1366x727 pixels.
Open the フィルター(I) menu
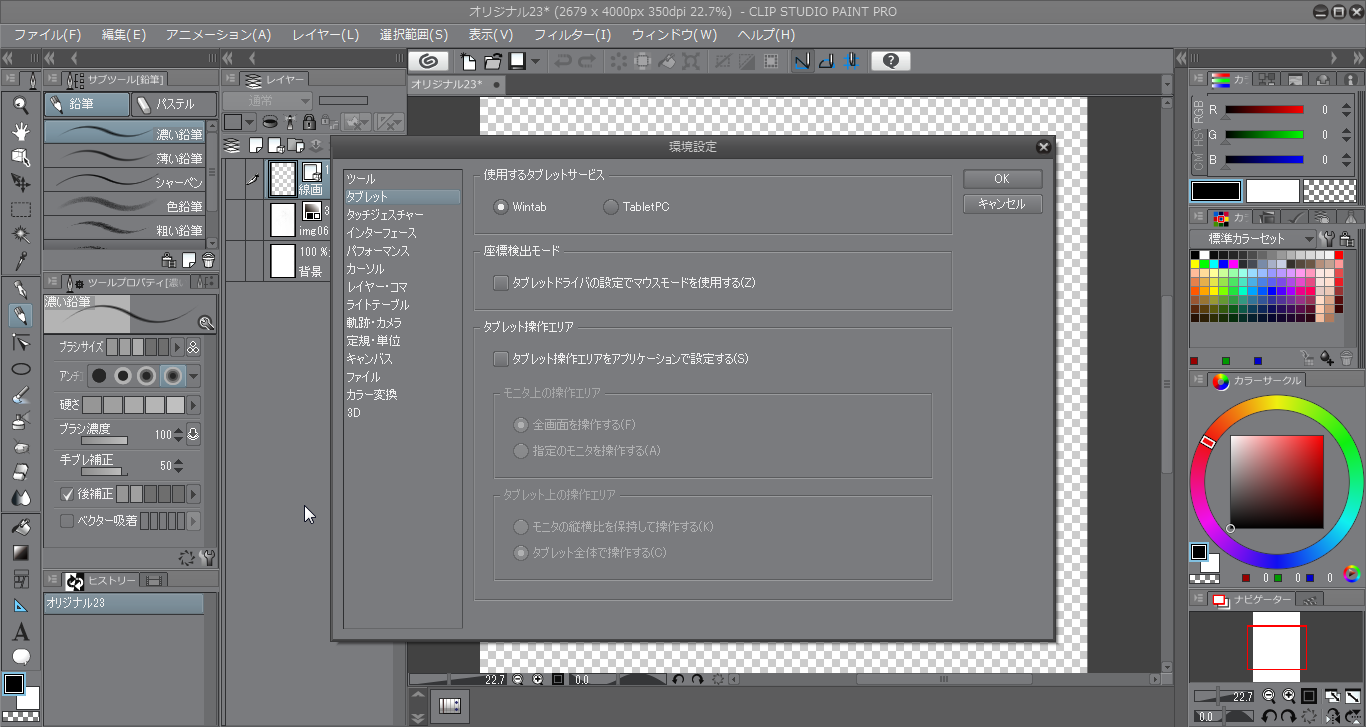(572, 35)
